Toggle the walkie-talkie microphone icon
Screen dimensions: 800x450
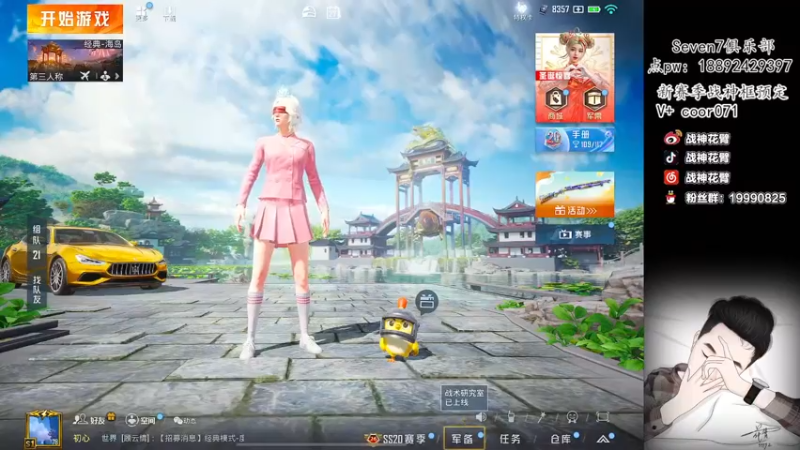pos(511,417)
